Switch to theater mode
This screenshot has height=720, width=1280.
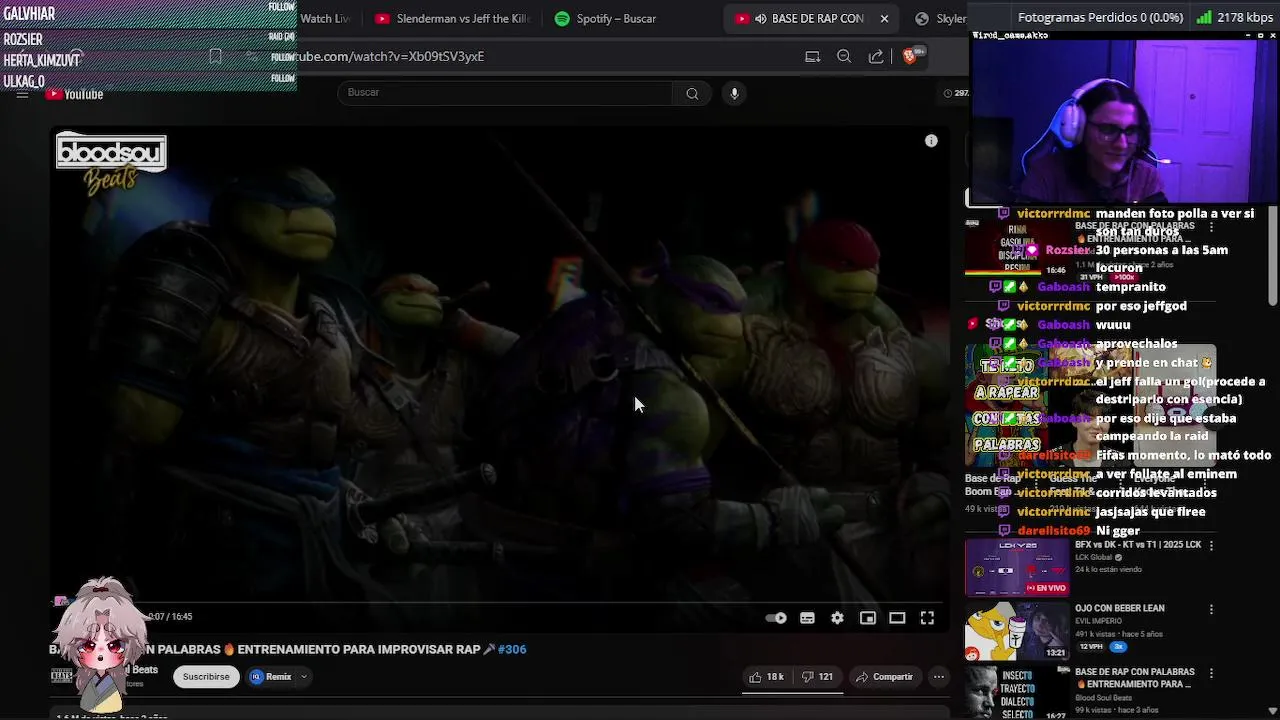tap(897, 618)
